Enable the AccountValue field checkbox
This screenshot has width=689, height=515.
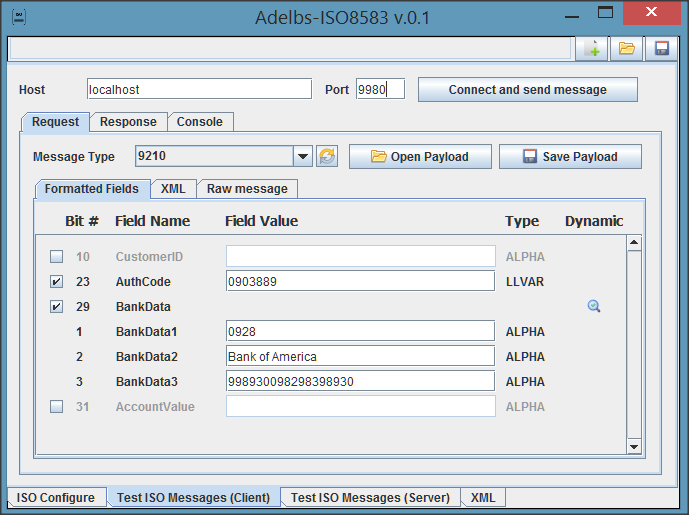tap(57, 407)
